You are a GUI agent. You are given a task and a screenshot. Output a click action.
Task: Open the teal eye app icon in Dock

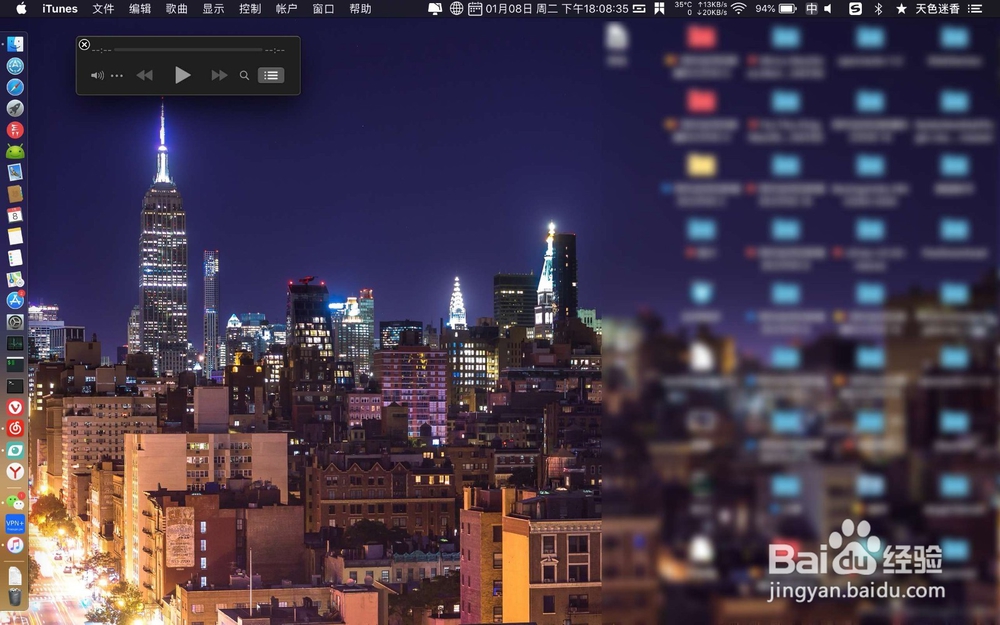15,450
